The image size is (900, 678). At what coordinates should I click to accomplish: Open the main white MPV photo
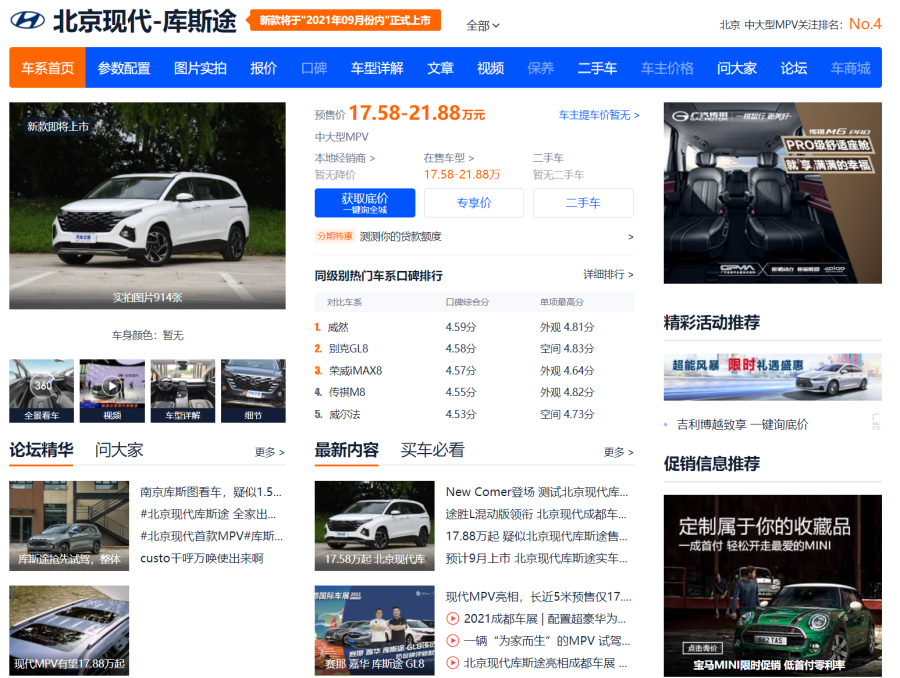coord(147,206)
